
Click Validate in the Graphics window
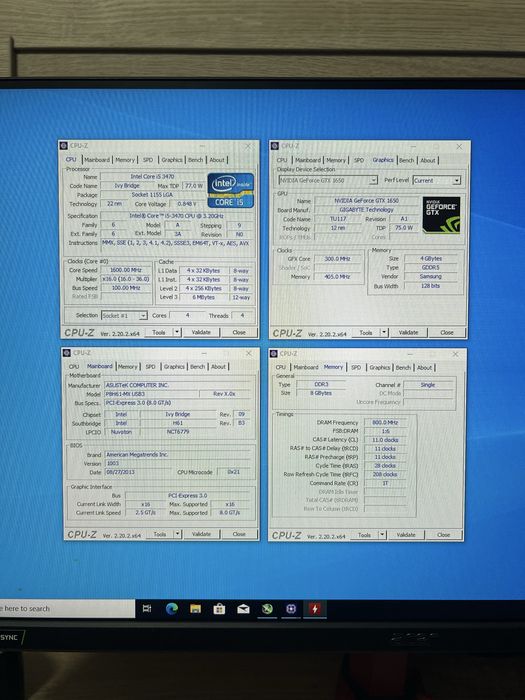pyautogui.click(x=408, y=333)
